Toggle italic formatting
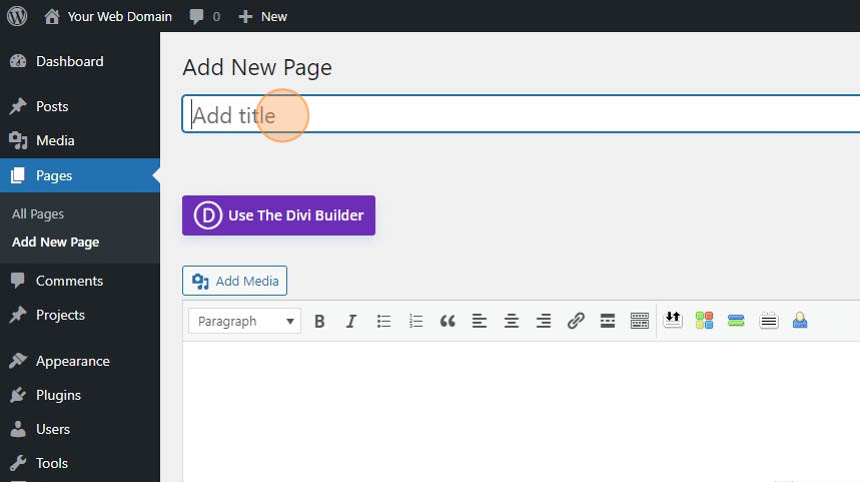860x482 pixels. (x=351, y=321)
